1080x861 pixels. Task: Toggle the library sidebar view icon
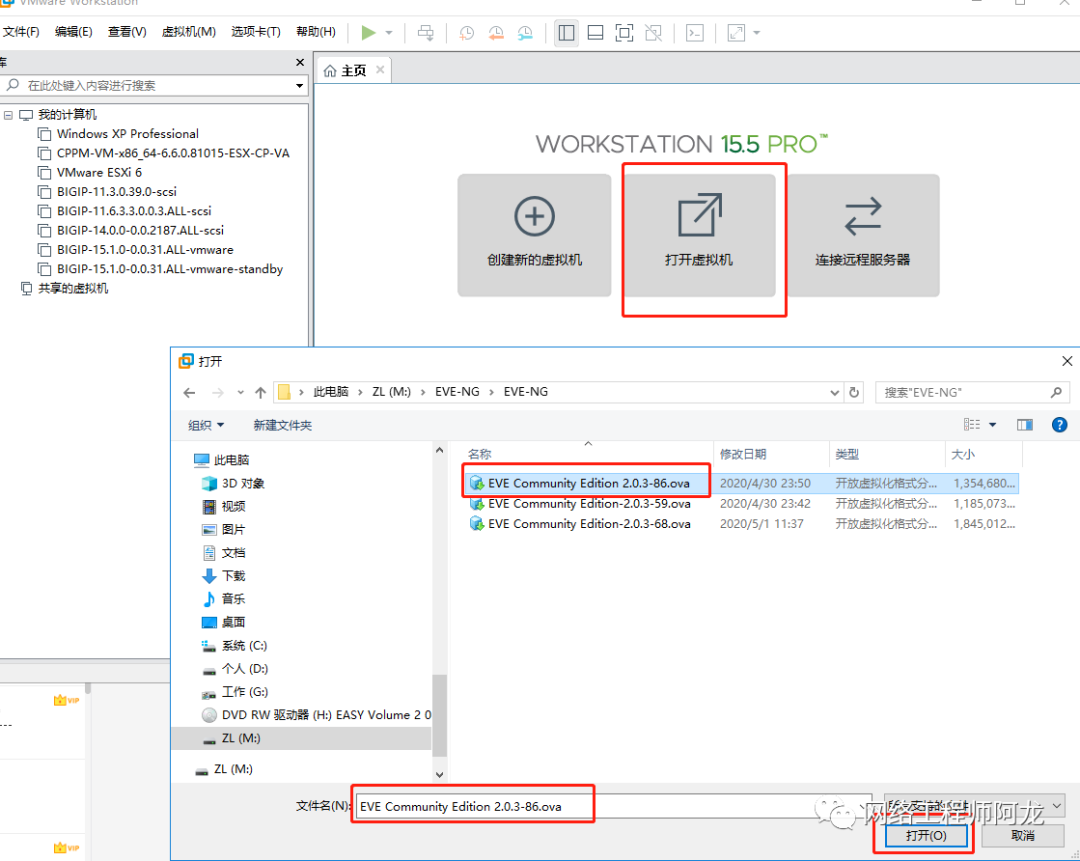(566, 32)
